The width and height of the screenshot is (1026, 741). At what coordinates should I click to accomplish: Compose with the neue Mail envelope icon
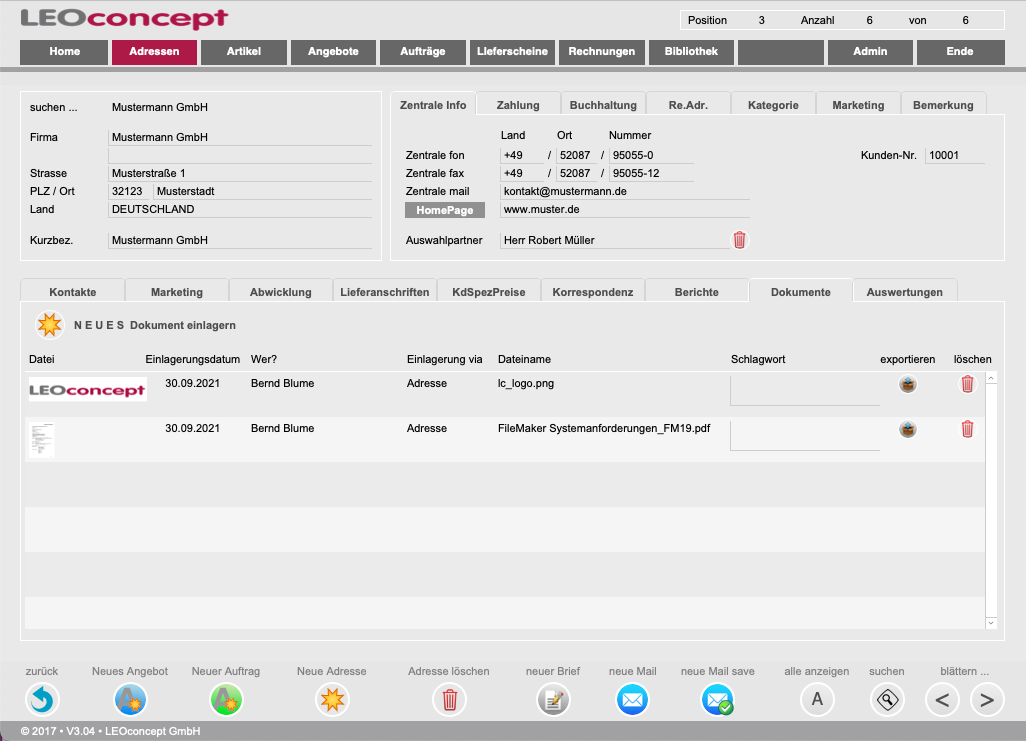click(632, 700)
